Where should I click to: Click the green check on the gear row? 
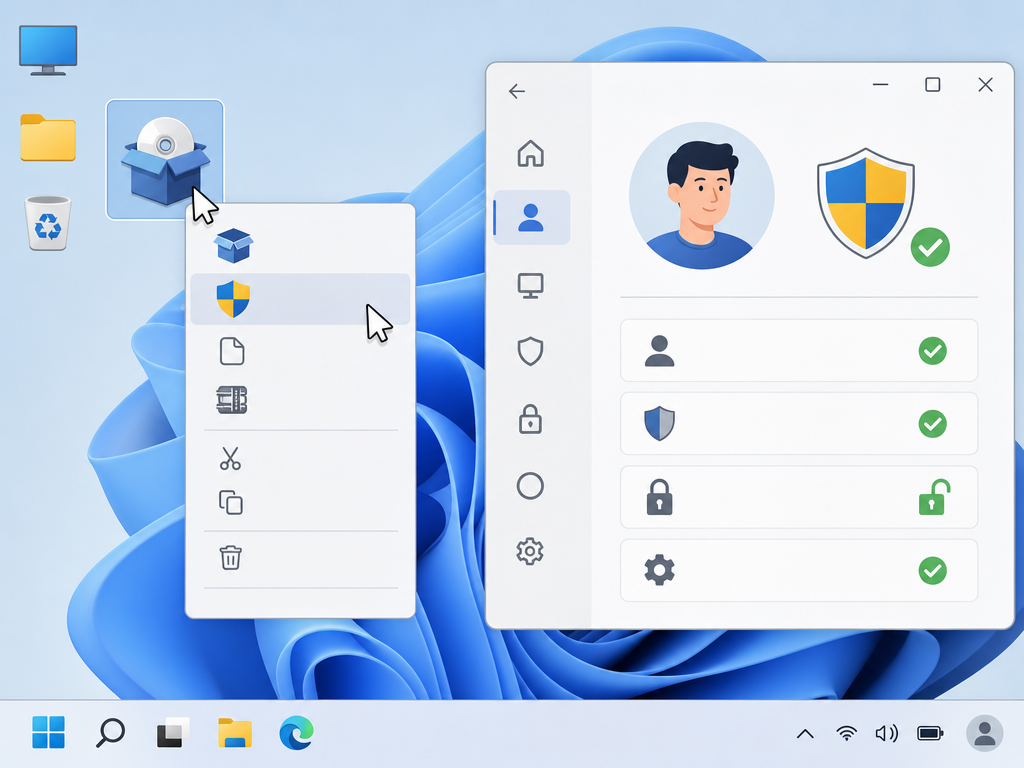point(933,570)
